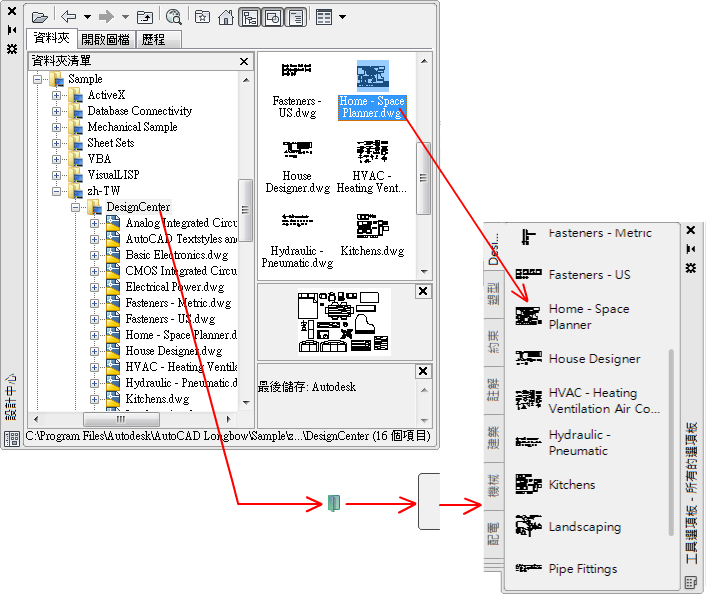Click HVAC - Heating Vent drawing icon
This screenshot has width=710, height=600.
click(372, 151)
